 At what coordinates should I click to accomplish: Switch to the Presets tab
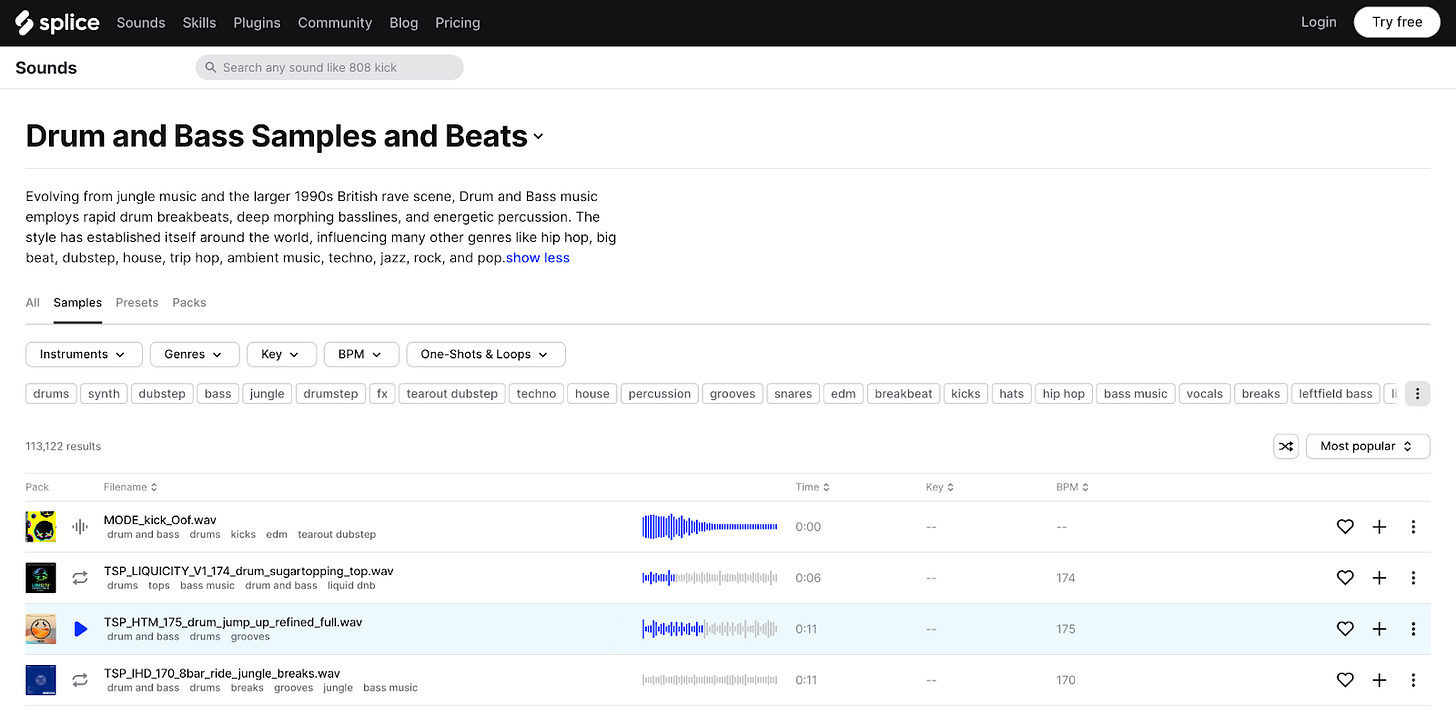click(x=137, y=302)
